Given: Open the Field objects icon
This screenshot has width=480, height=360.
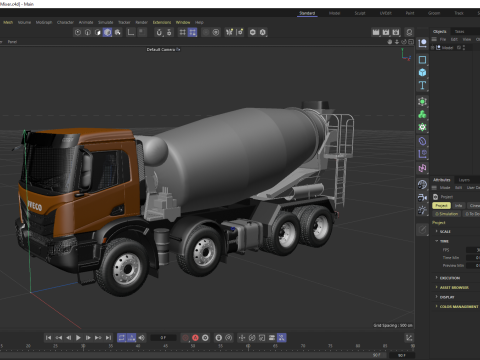Looking at the screenshot, I should [x=422, y=154].
